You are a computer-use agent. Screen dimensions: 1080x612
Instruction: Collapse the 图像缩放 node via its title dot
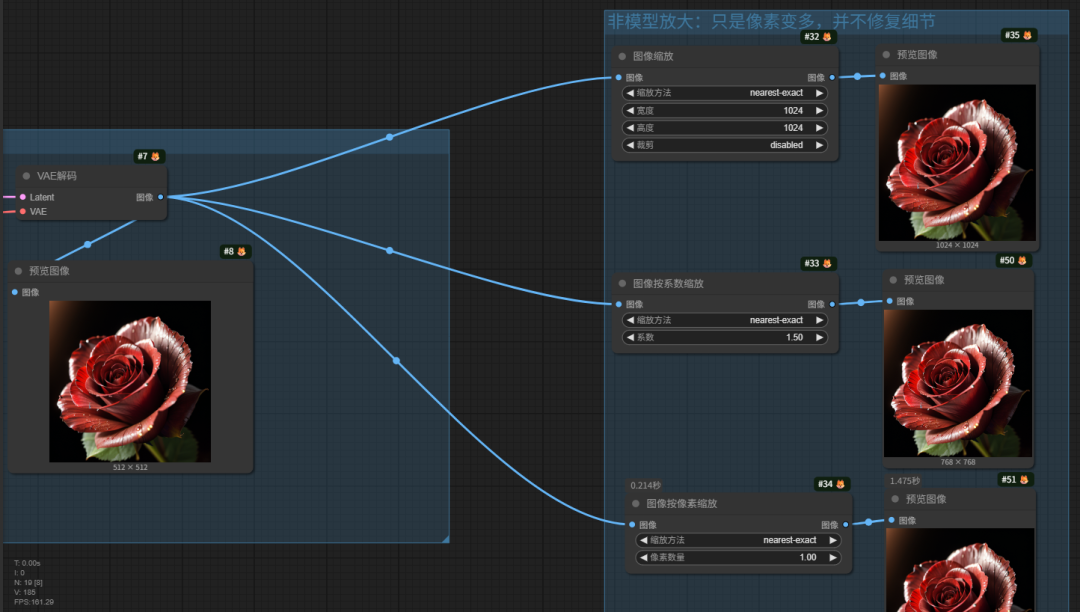click(x=623, y=56)
